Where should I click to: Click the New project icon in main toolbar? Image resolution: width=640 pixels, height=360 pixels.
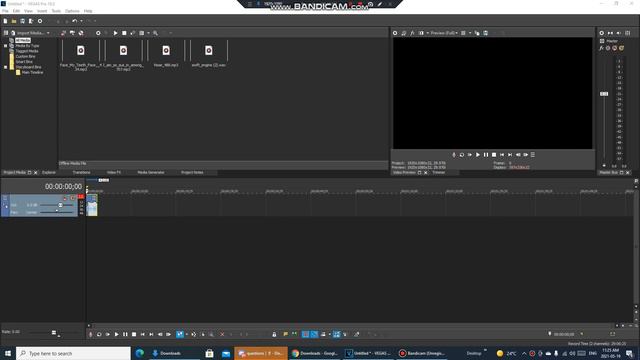(x=5, y=21)
